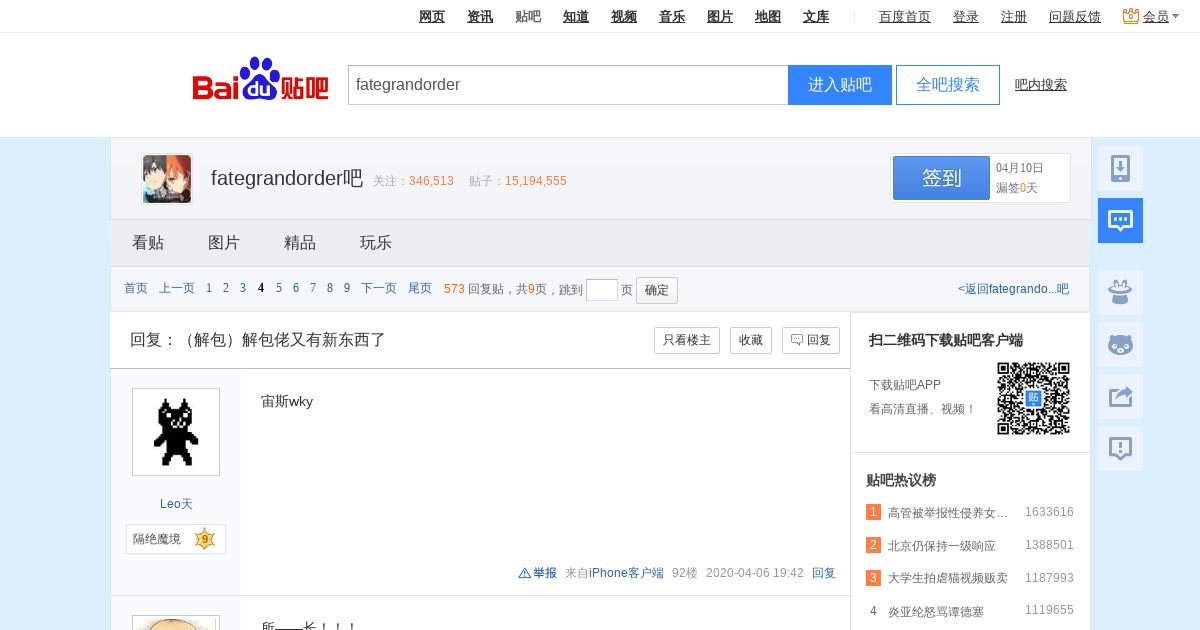1200x630 pixels.
Task: Click the 视频 top navigation link
Action: coord(624,16)
